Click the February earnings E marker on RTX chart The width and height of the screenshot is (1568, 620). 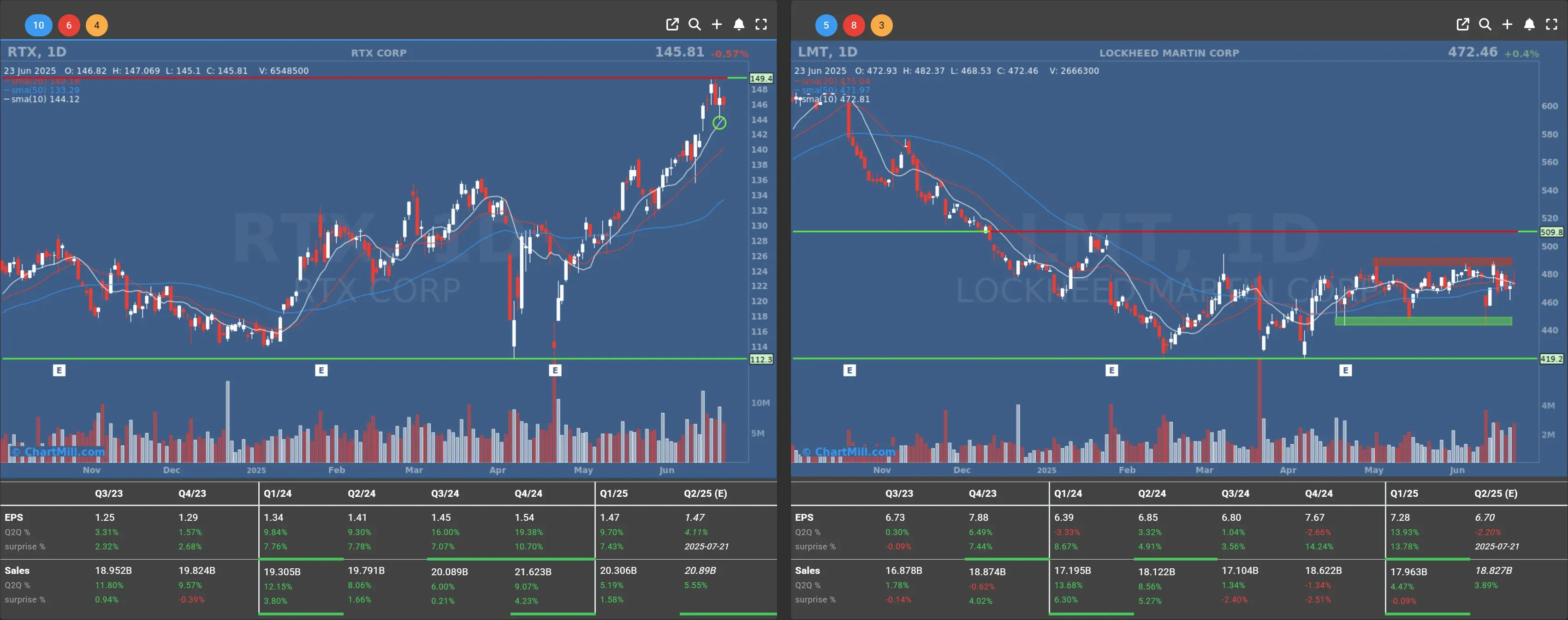point(321,370)
